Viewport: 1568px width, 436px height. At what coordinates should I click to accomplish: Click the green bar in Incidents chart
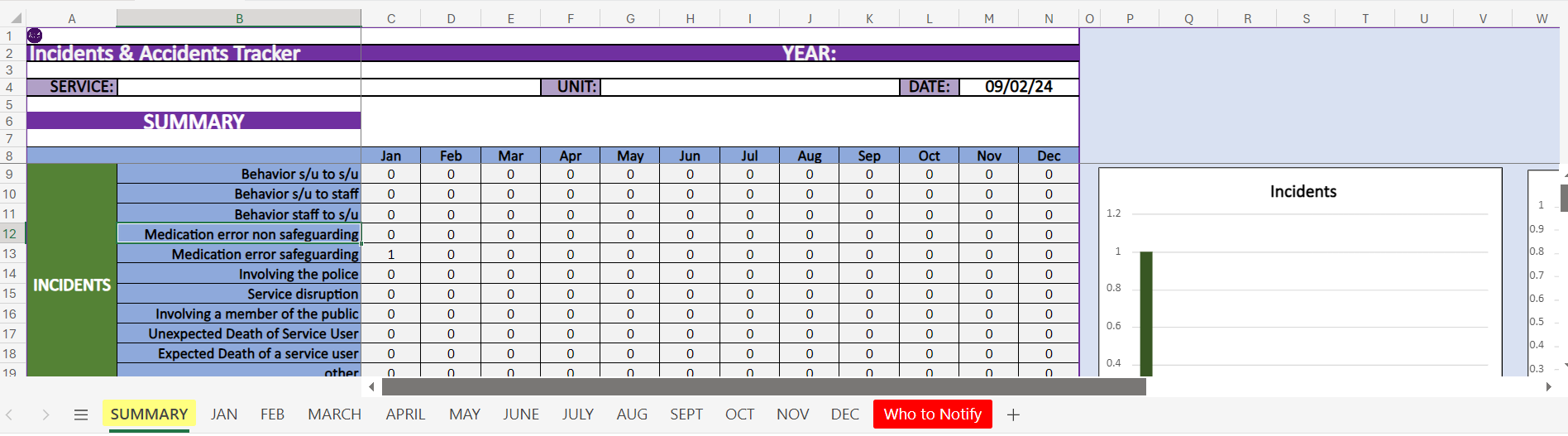(1146, 313)
